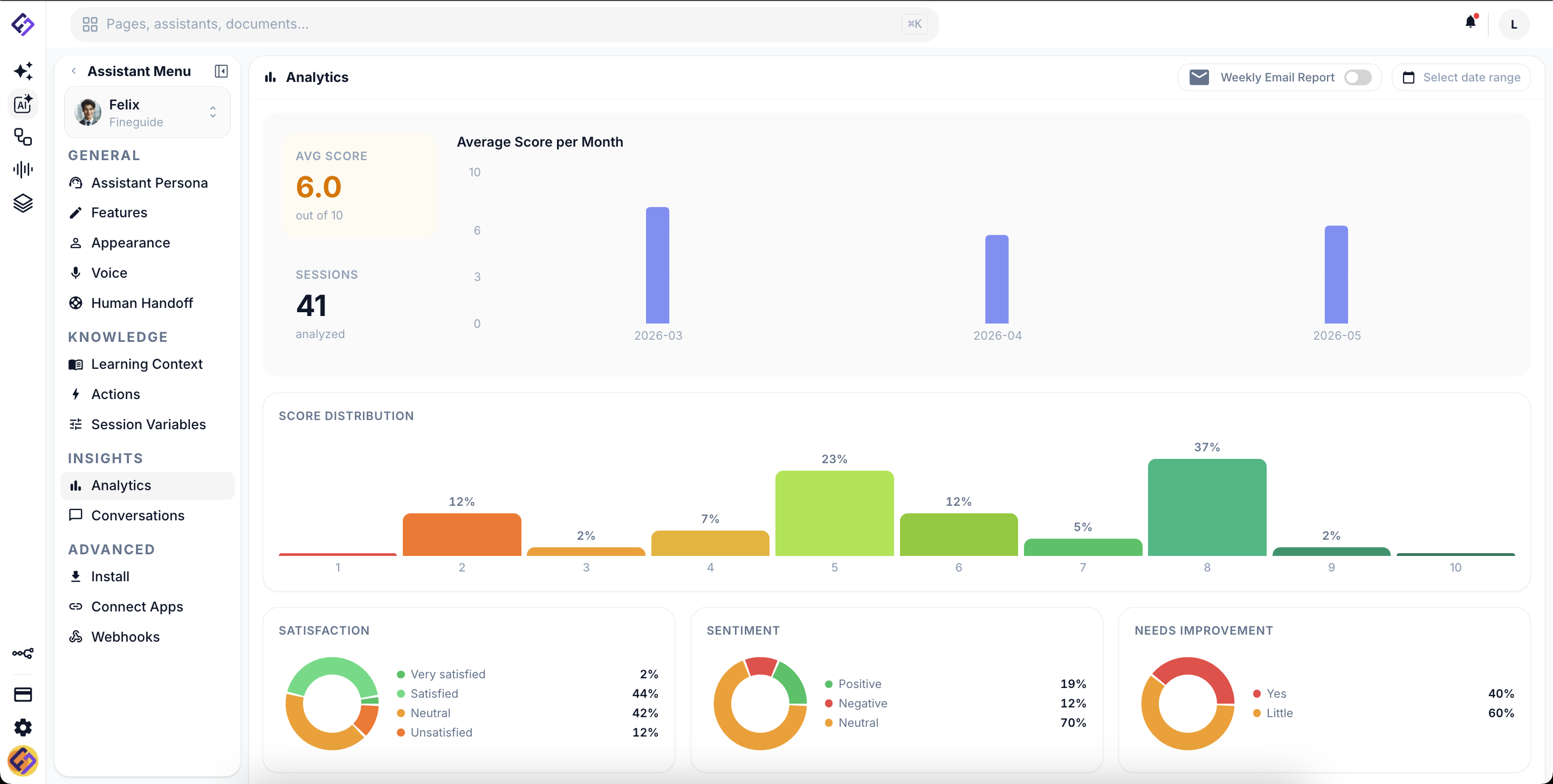Viewport: 1553px width, 784px height.
Task: Click the envelope icon for Weekly Email Report
Action: click(1199, 77)
